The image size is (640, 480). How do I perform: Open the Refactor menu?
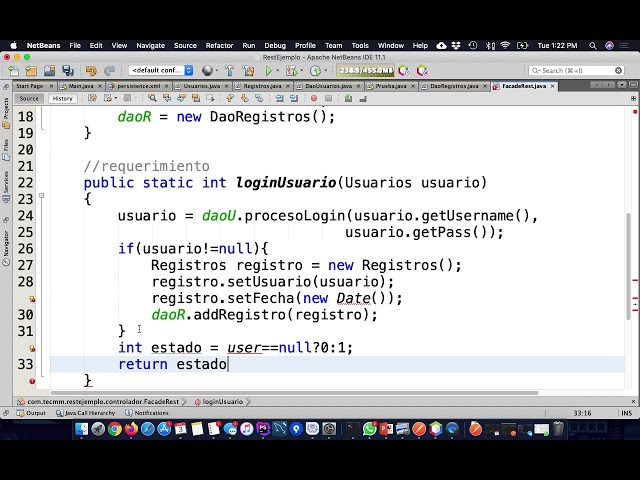(219, 45)
